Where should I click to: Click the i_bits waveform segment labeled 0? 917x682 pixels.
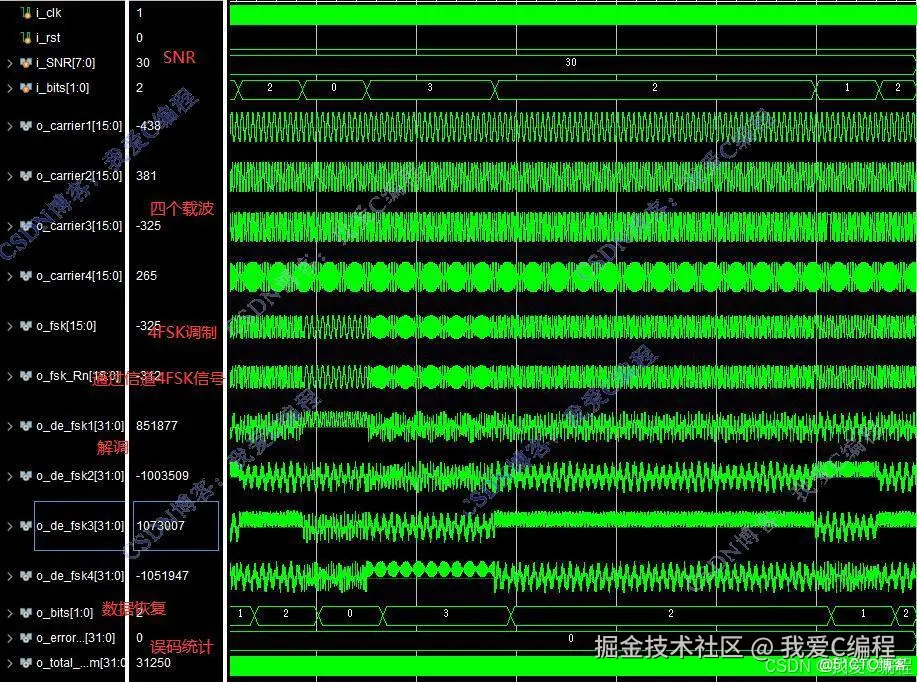click(333, 88)
